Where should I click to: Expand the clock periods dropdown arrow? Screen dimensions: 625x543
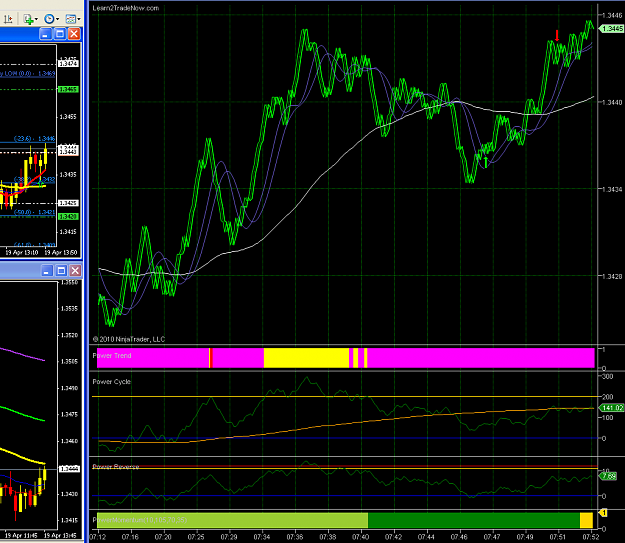pyautogui.click(x=57, y=19)
